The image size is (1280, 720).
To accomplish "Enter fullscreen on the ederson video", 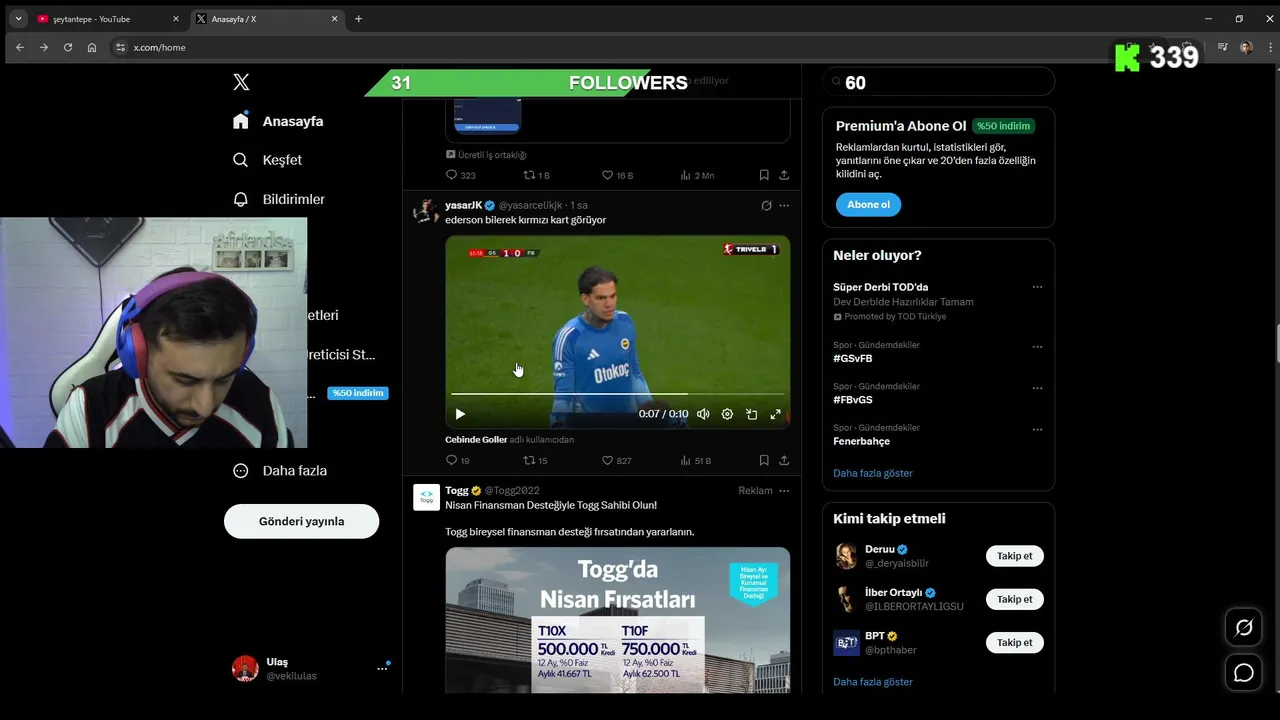I will click(775, 414).
